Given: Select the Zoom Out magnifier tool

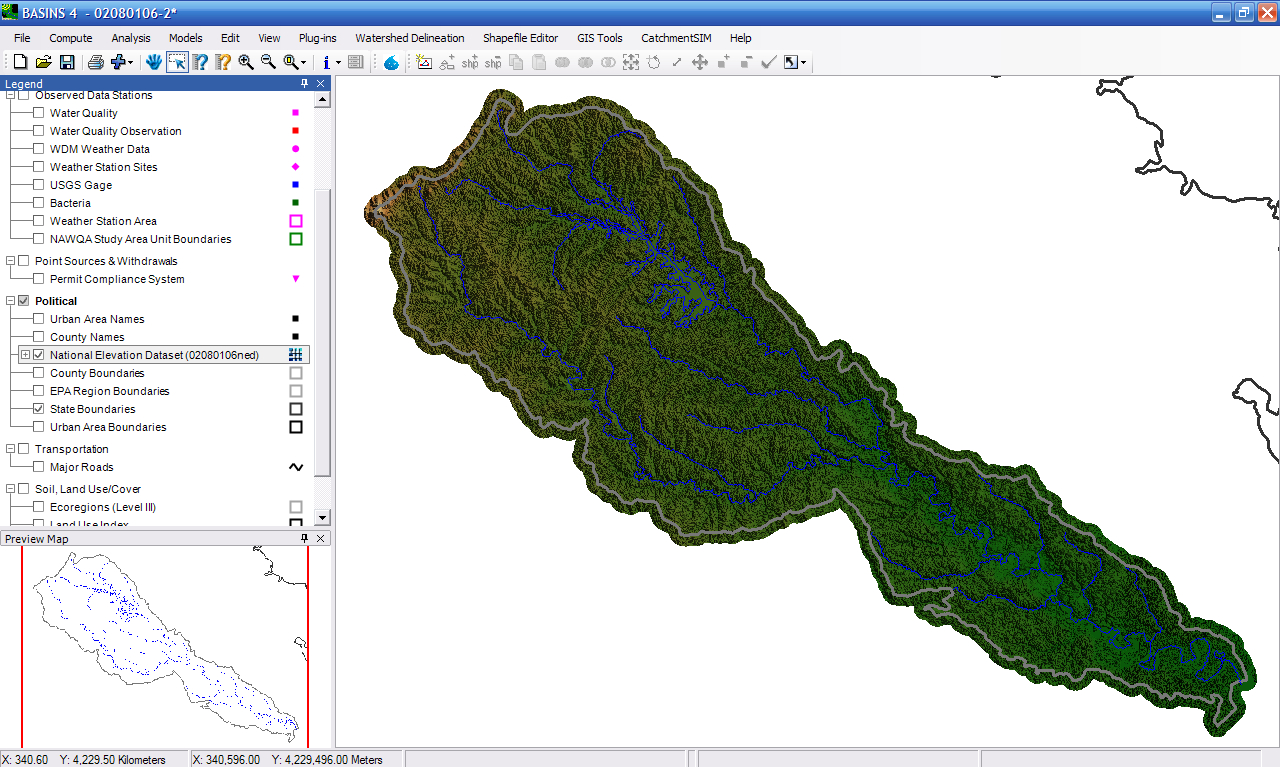Looking at the screenshot, I should 268,62.
